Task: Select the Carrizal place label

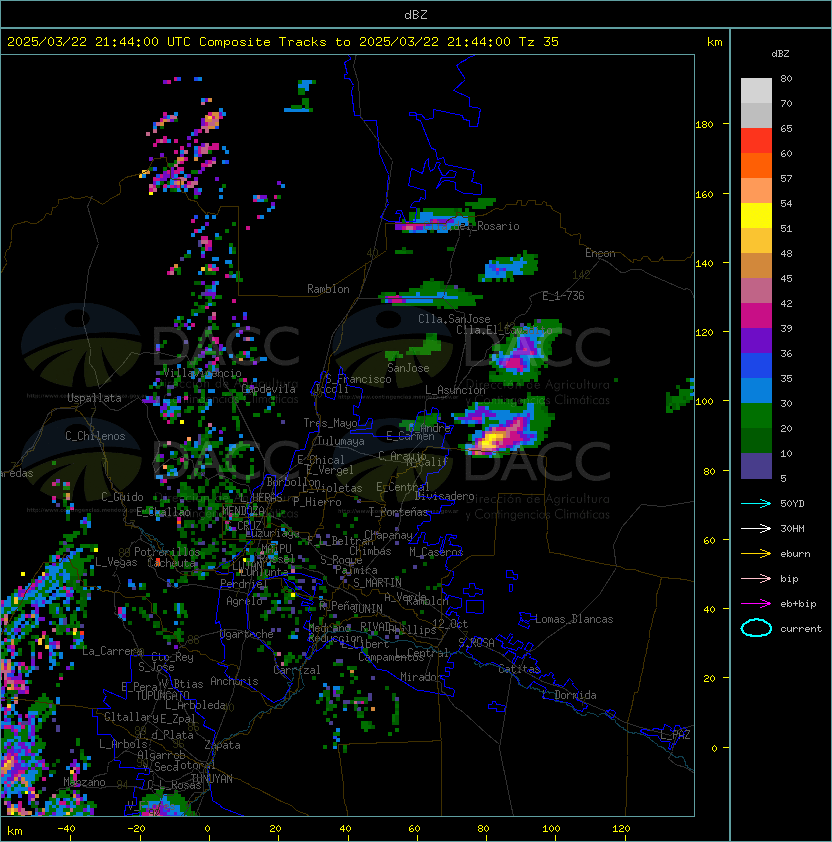Action: (297, 670)
